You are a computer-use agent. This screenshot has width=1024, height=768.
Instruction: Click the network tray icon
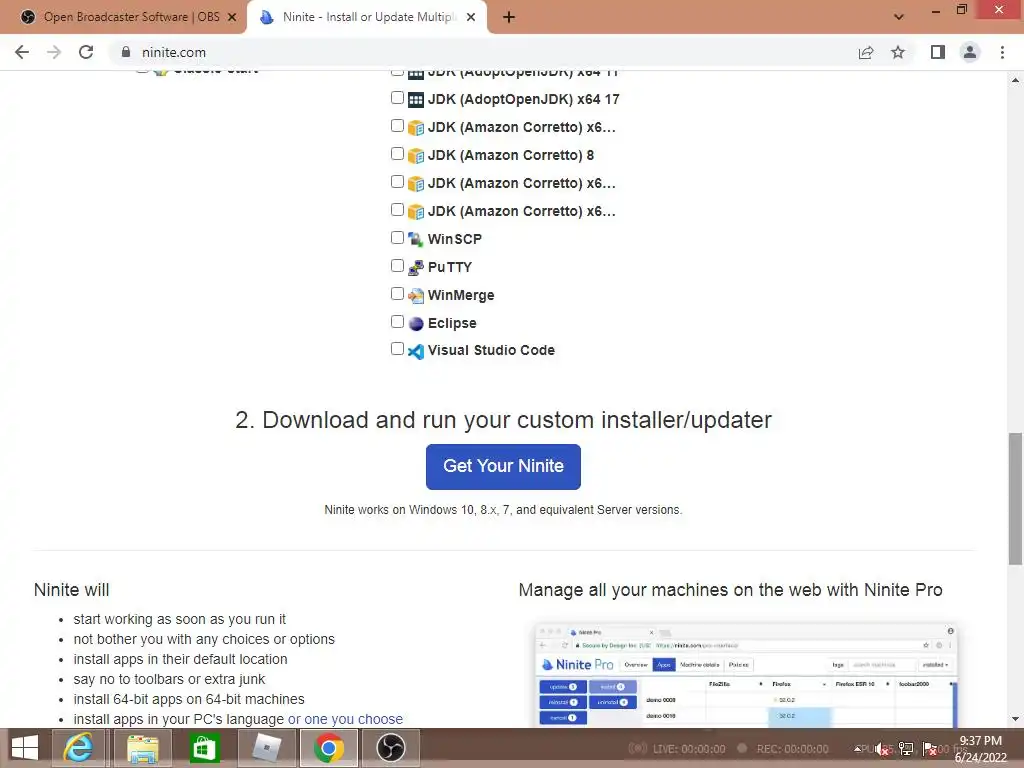[906, 749]
